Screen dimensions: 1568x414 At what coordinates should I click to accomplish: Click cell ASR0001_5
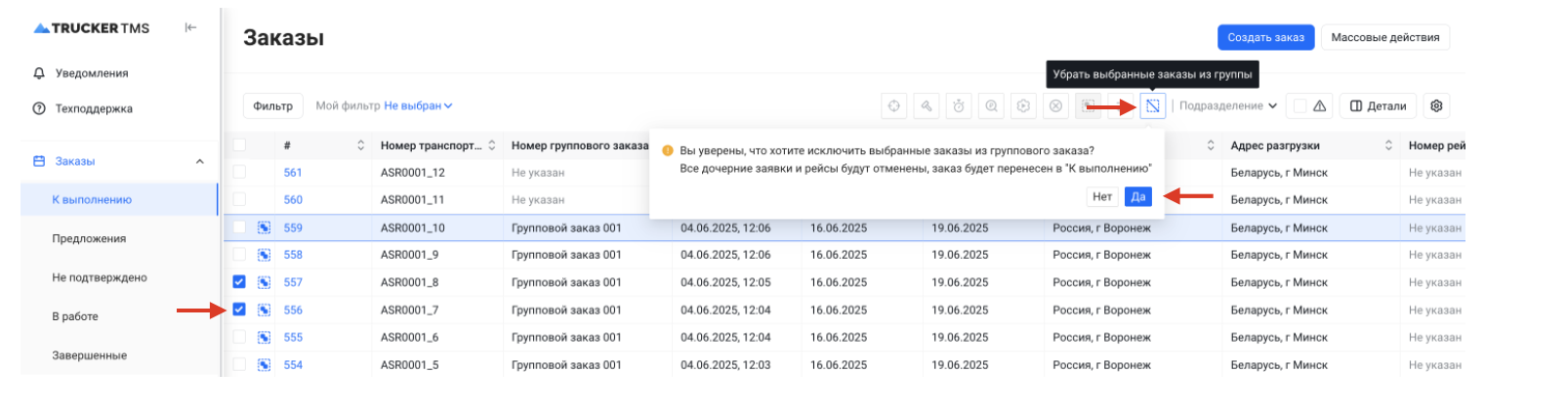[410, 364]
